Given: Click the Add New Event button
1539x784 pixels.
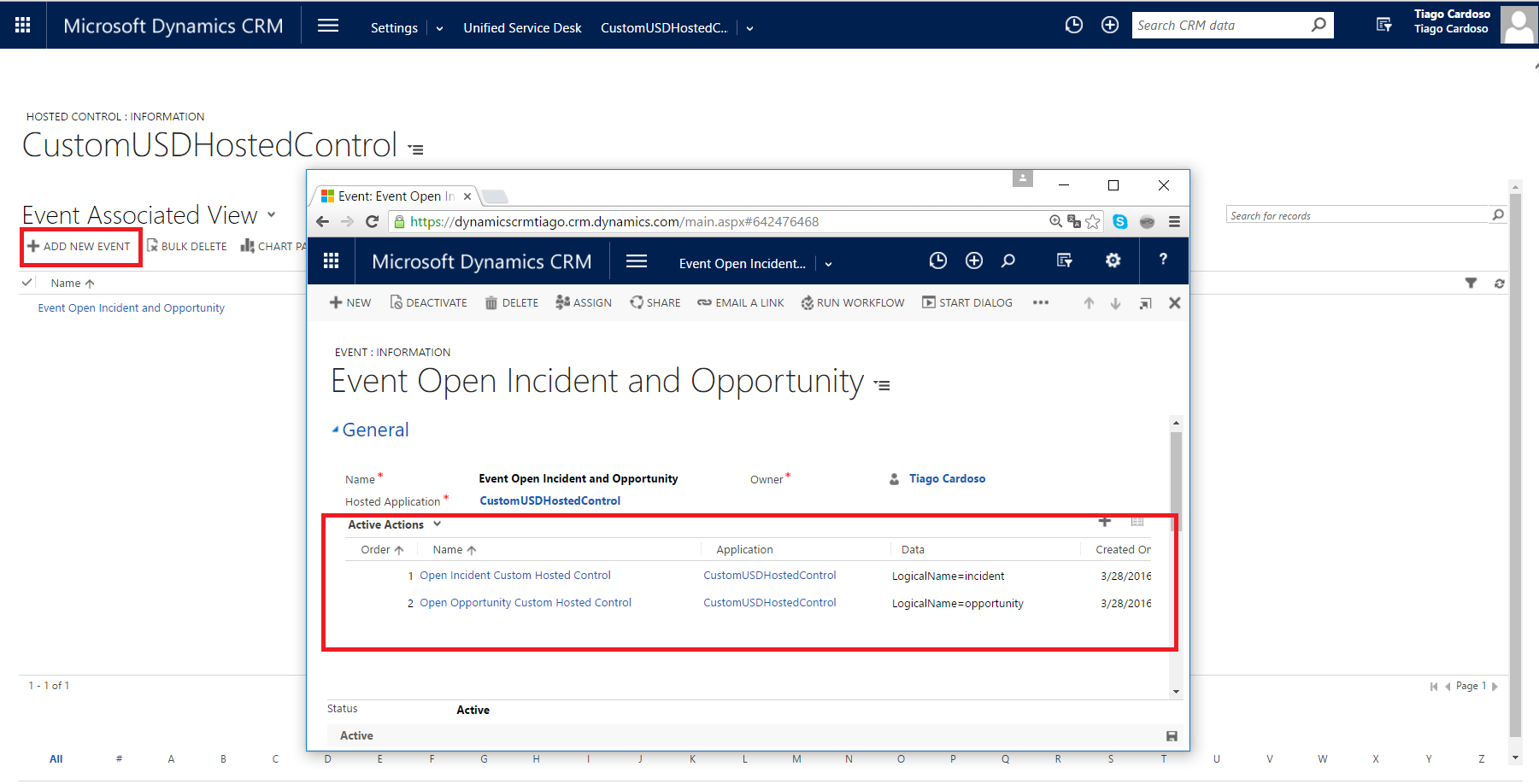Looking at the screenshot, I should pos(79,247).
